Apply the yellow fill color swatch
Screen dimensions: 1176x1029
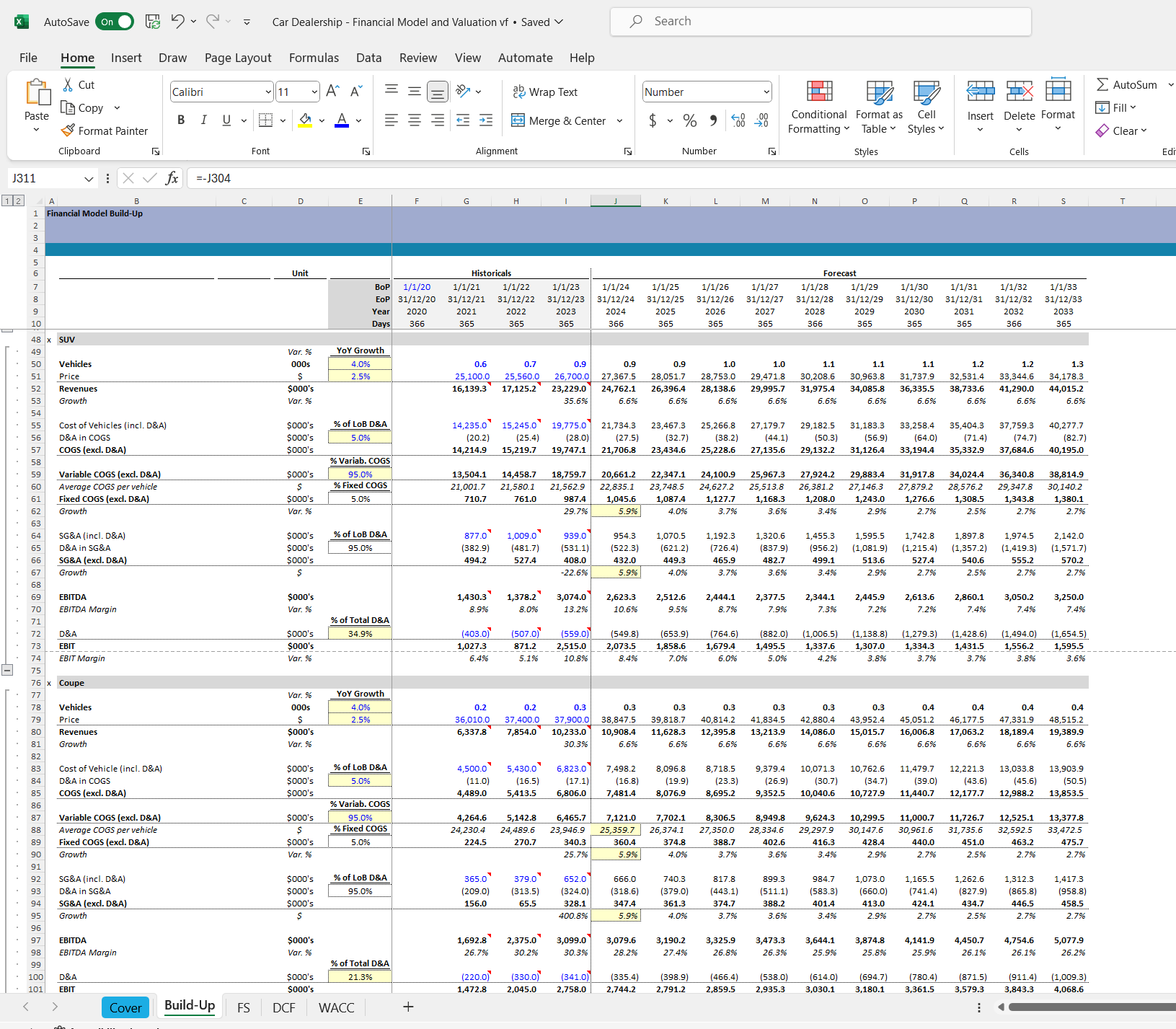click(305, 120)
